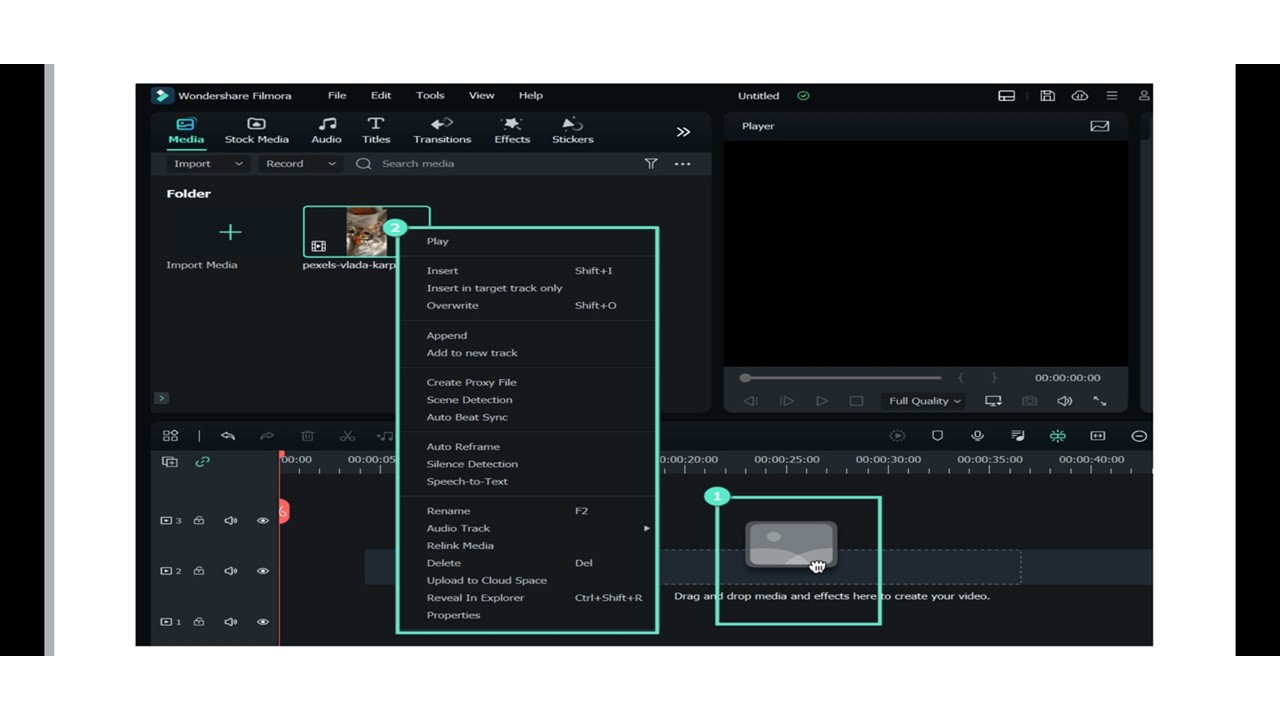Hide video track 3 with eye icon
The height and width of the screenshot is (720, 1280).
tap(263, 521)
